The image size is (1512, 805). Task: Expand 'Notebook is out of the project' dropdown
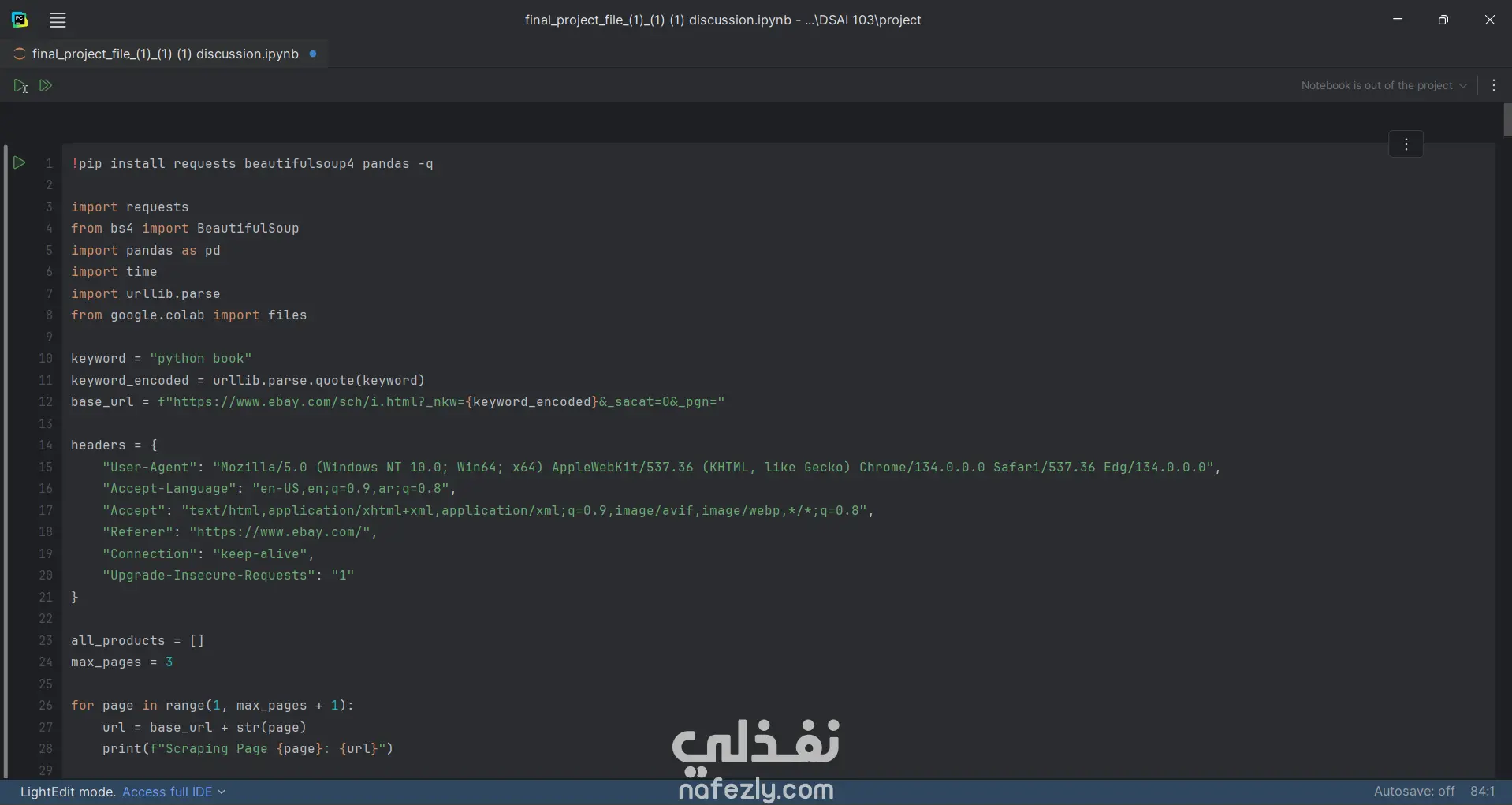coord(1384,85)
